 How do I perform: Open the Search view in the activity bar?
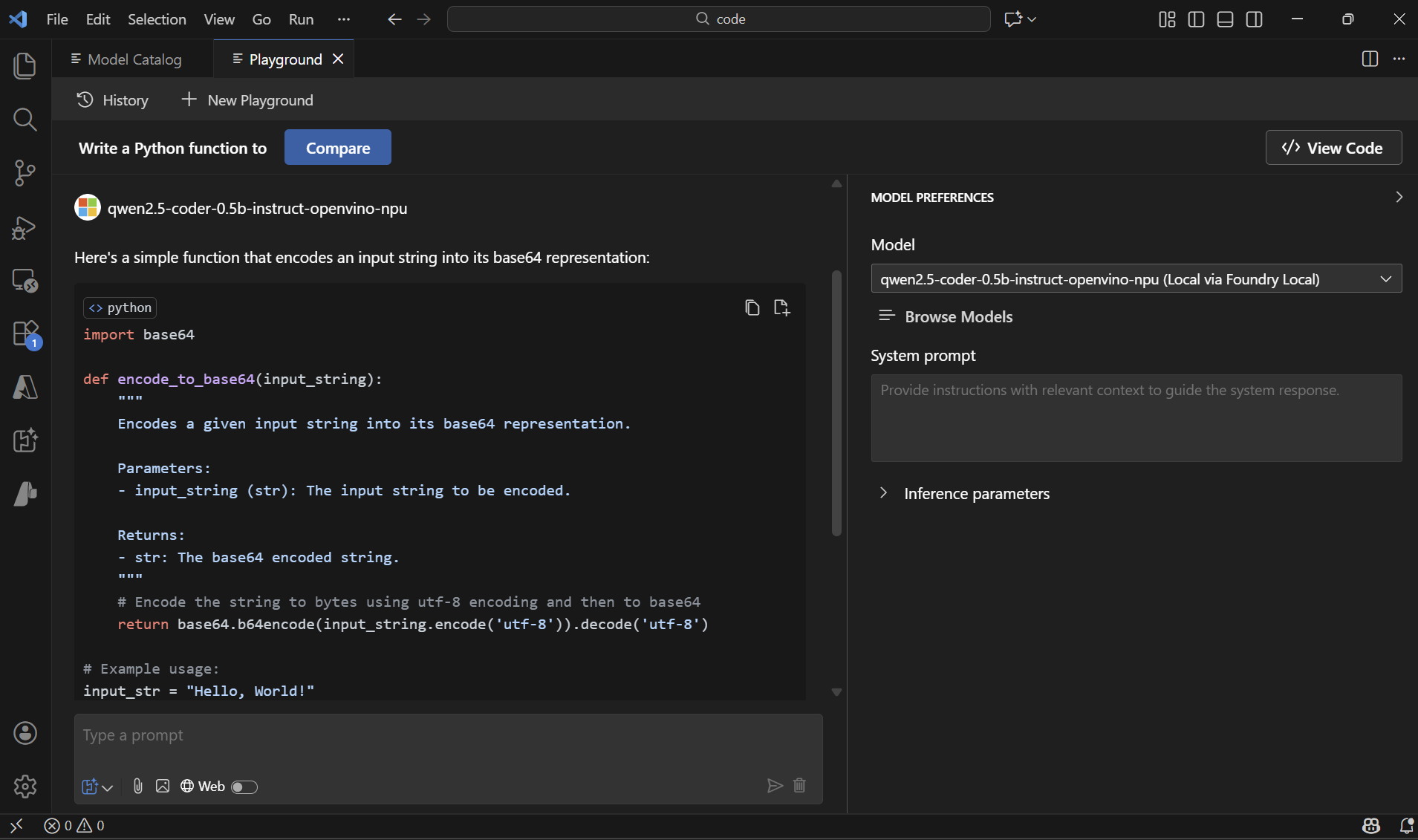tap(25, 119)
